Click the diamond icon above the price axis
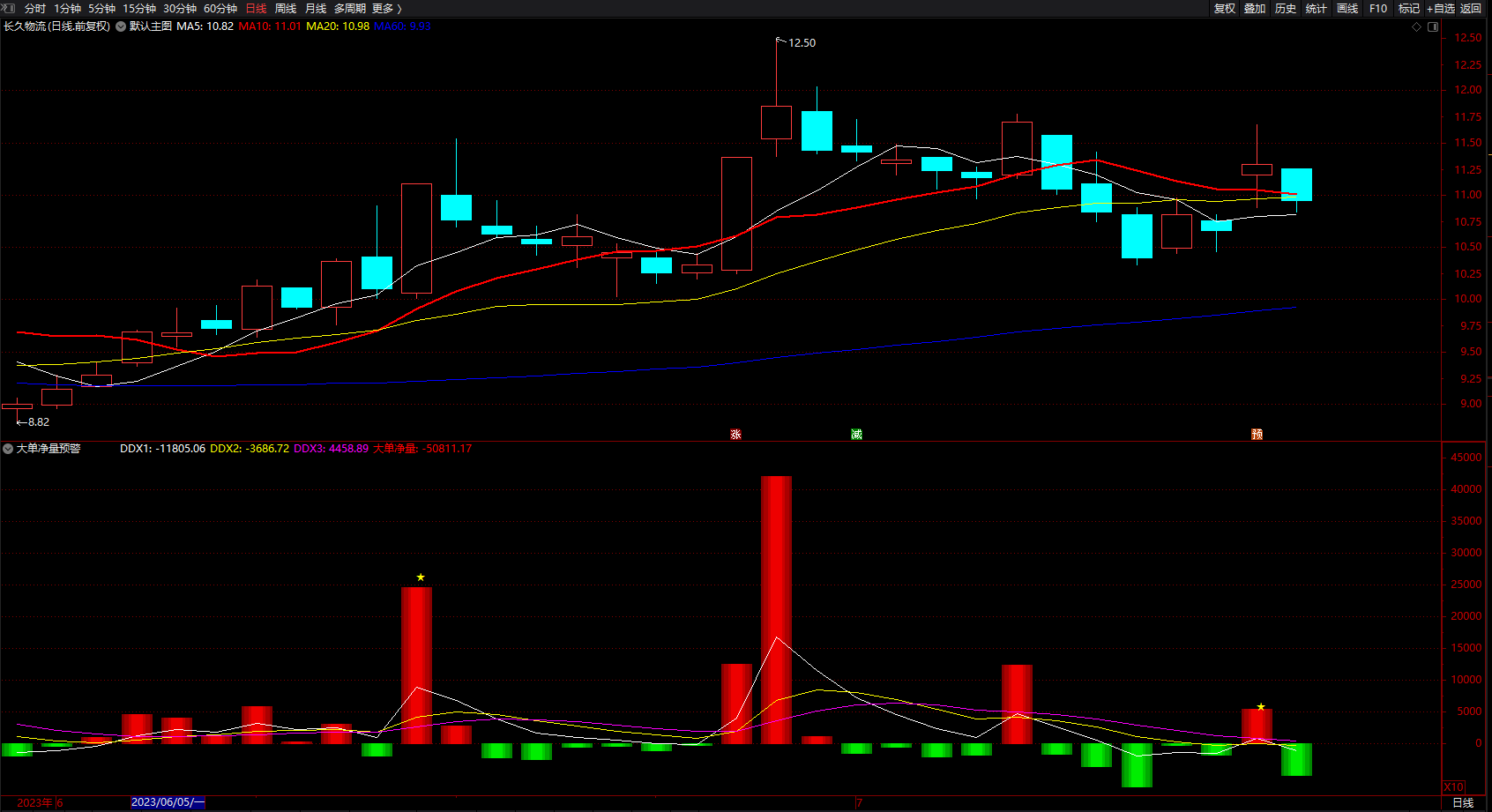The height and width of the screenshot is (812, 1492). point(1417,26)
